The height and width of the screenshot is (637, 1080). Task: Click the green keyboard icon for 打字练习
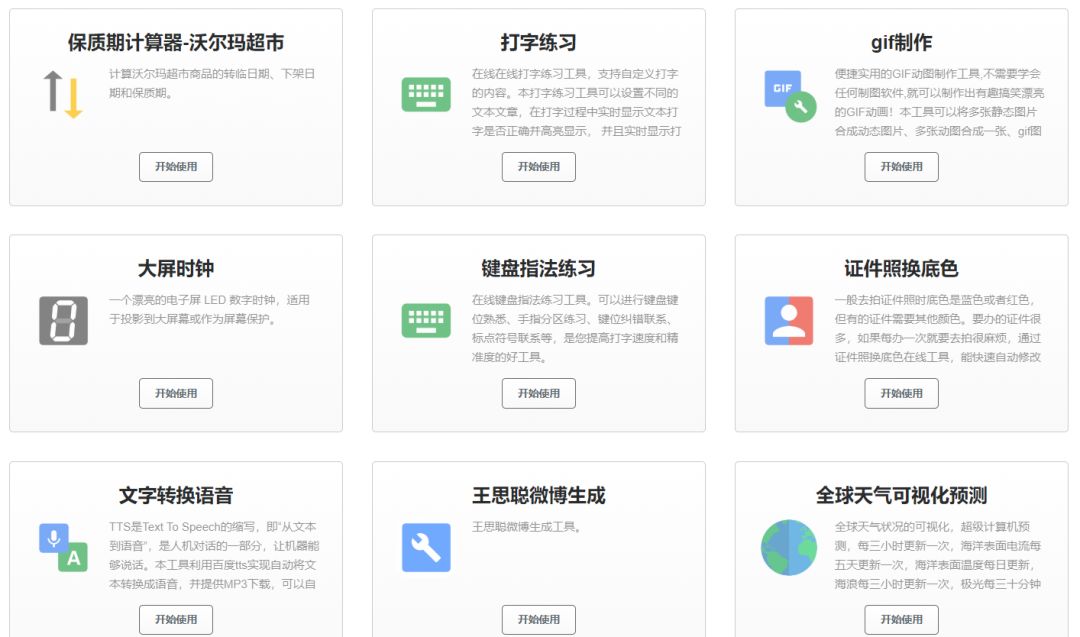click(426, 95)
